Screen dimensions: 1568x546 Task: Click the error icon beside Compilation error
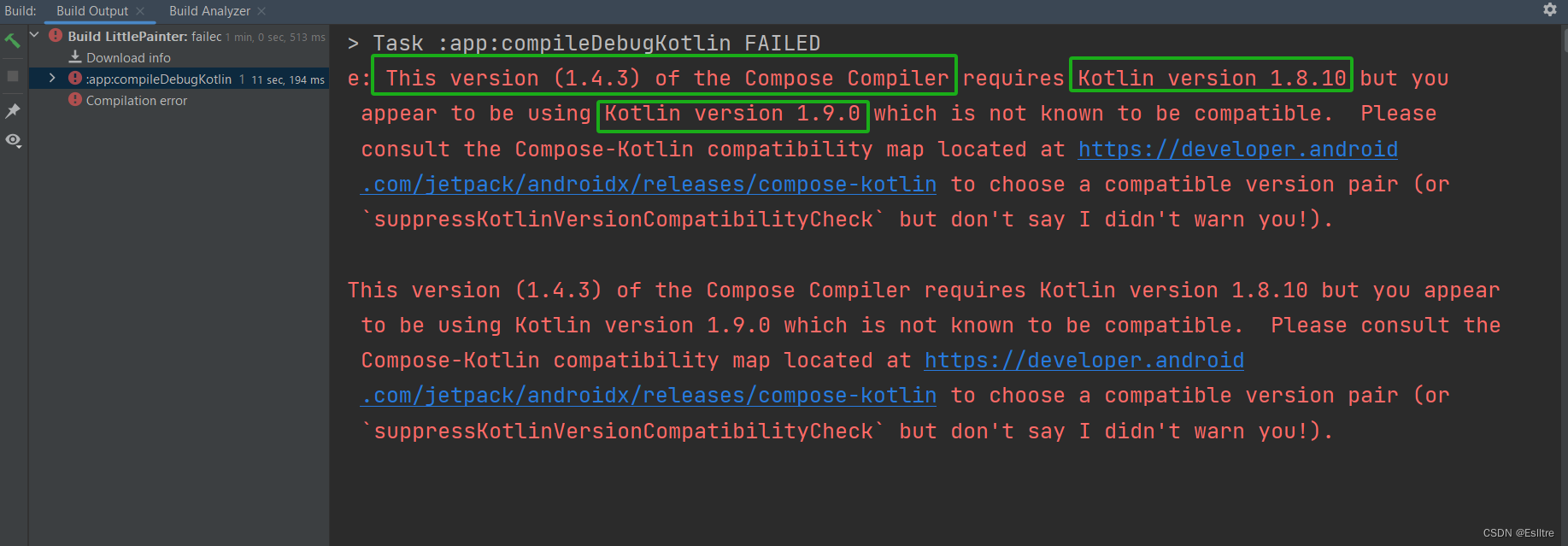point(75,100)
